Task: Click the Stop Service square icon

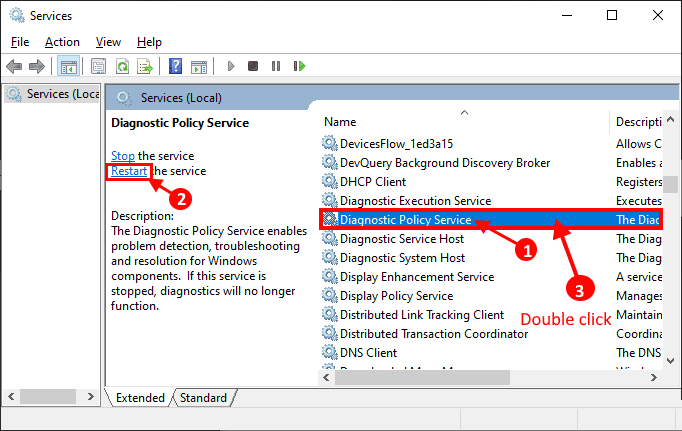Action: [253, 66]
